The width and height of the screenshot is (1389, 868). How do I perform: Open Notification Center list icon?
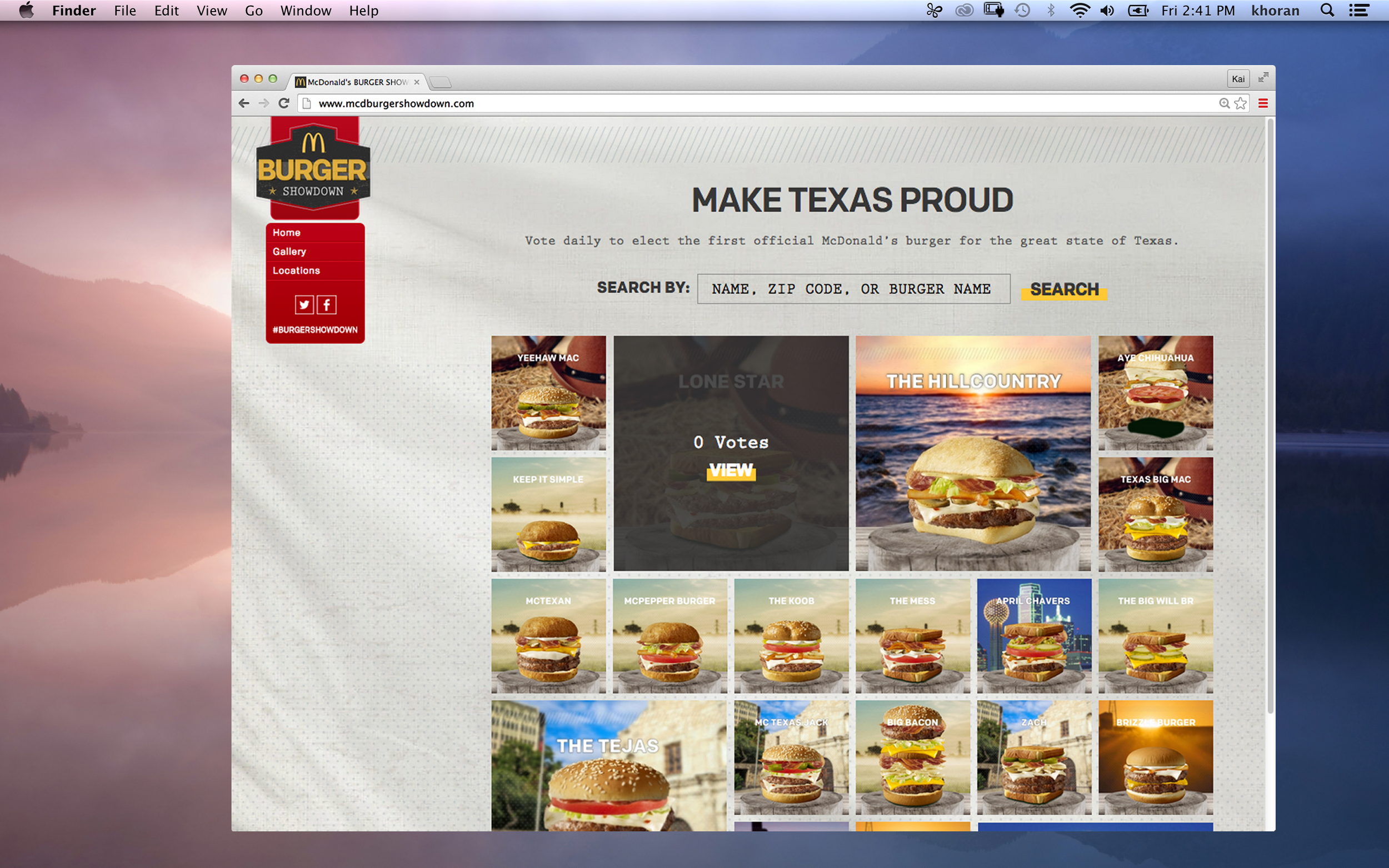1359,11
